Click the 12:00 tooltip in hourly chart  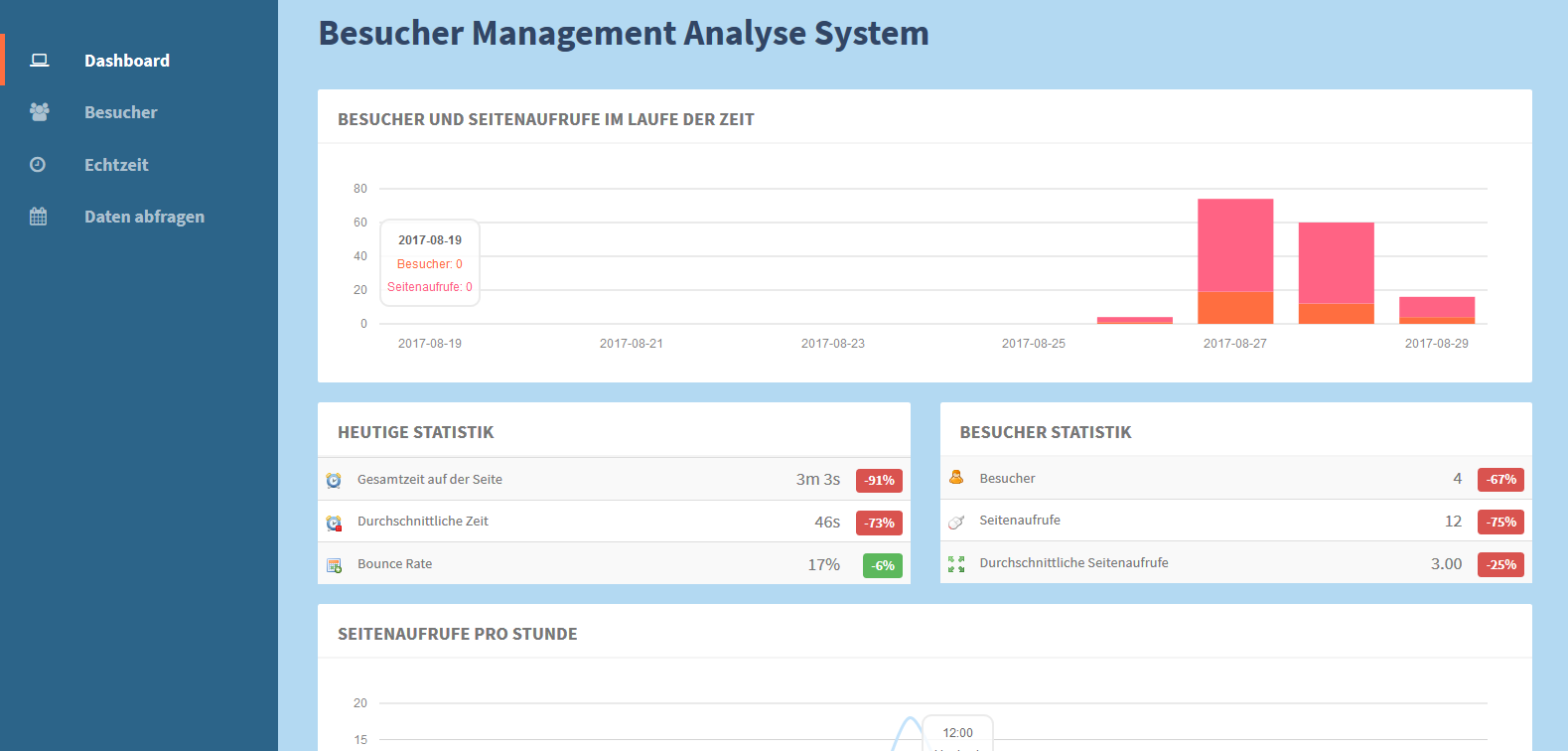[957, 733]
